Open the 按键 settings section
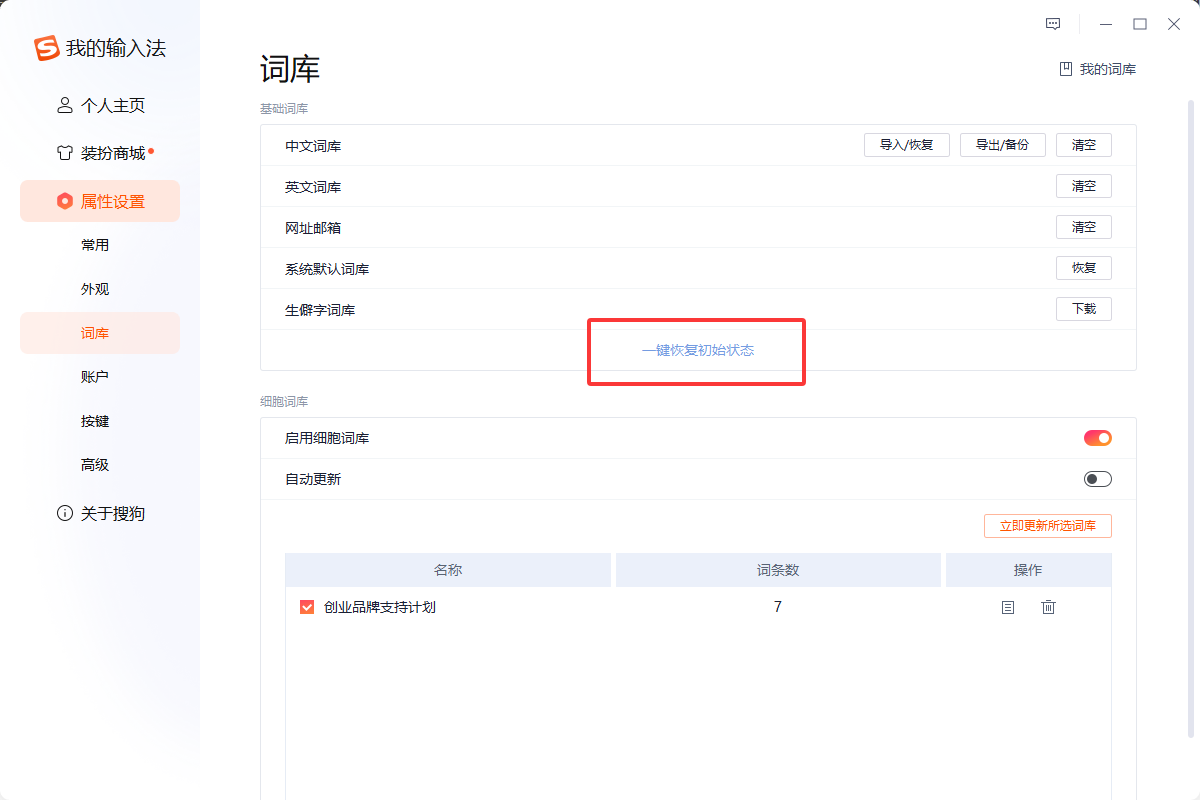 tap(94, 420)
